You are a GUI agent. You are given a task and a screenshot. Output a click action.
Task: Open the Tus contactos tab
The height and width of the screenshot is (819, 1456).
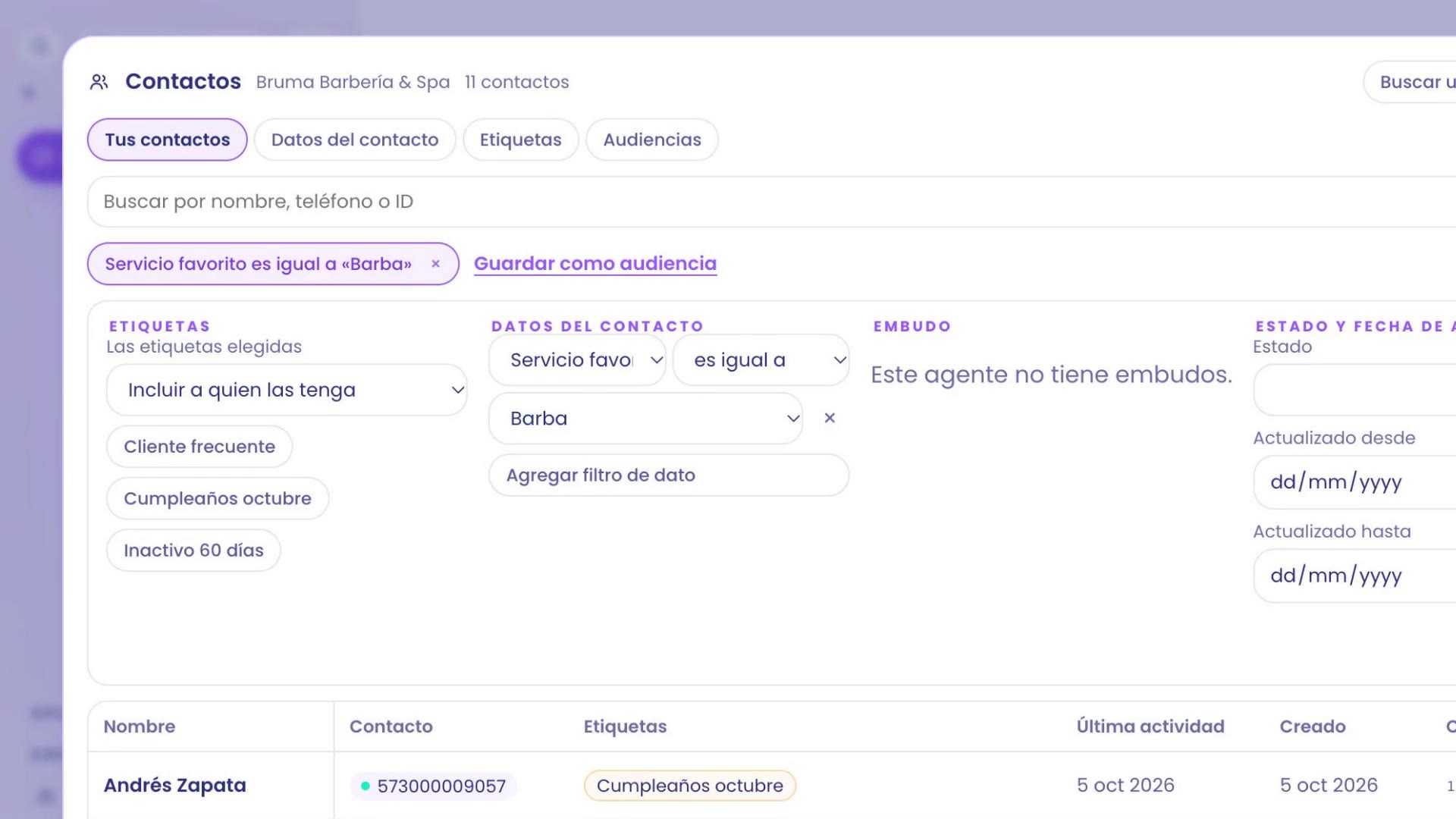pos(168,140)
